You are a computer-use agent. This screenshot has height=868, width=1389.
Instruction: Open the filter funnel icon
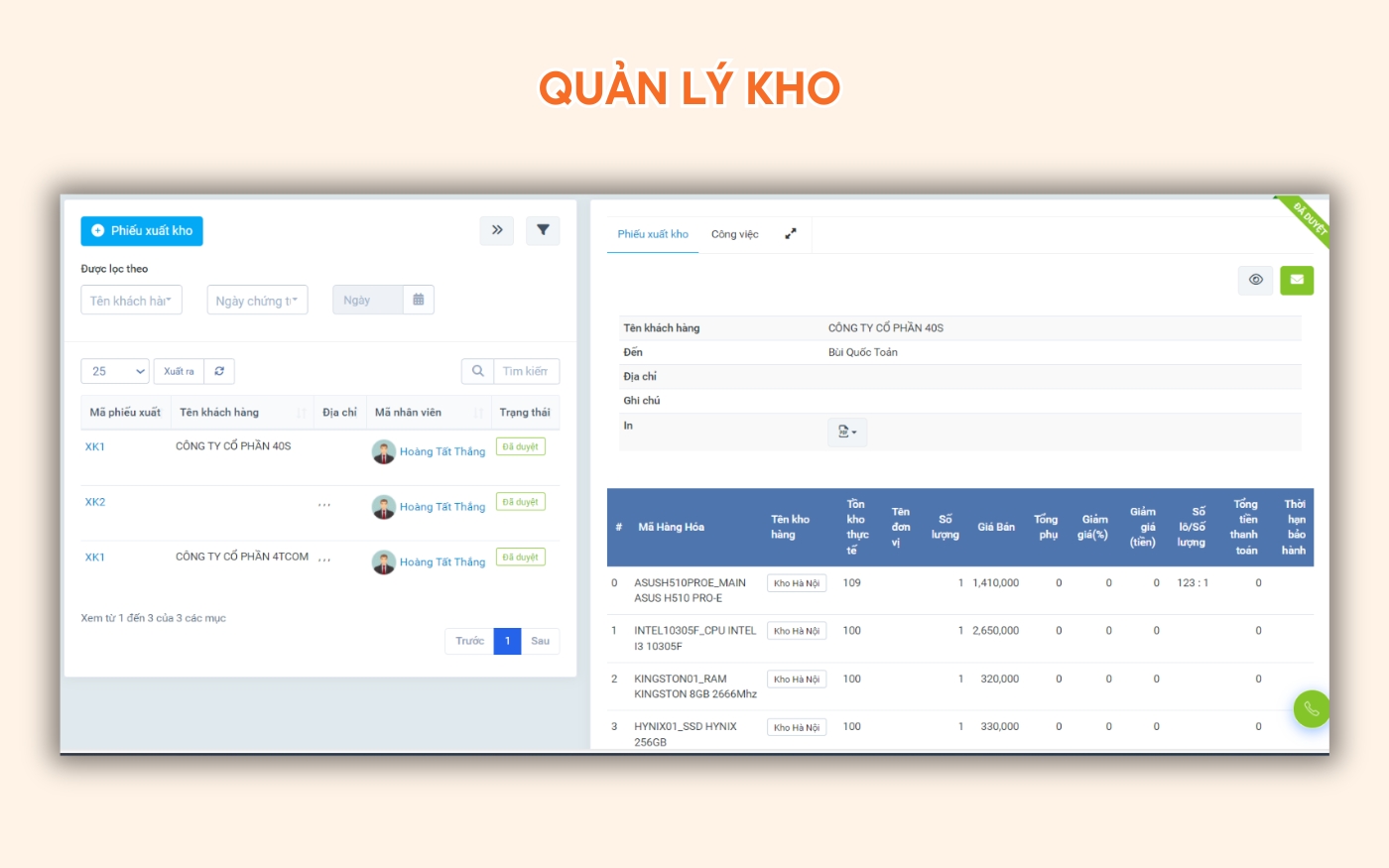[x=543, y=230]
